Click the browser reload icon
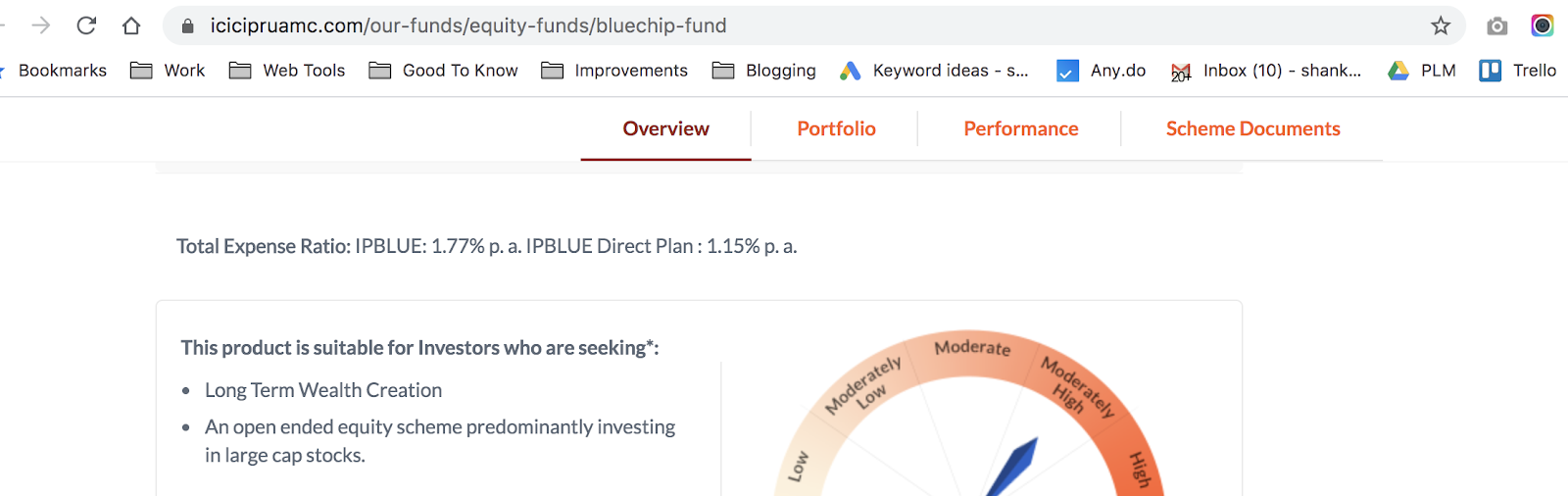This screenshot has width=1568, height=496. pos(86,25)
